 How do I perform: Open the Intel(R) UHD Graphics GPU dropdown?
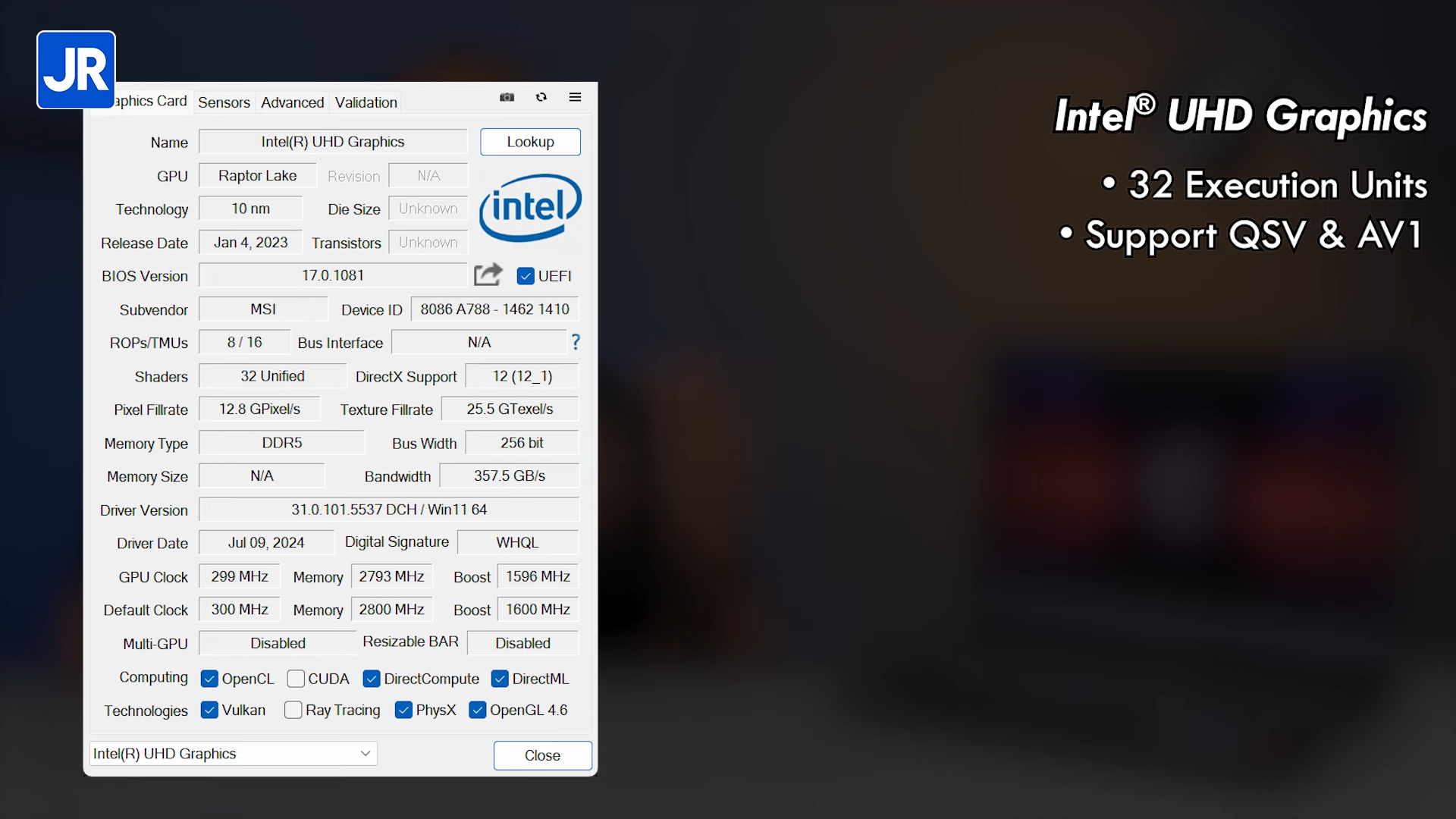[233, 753]
